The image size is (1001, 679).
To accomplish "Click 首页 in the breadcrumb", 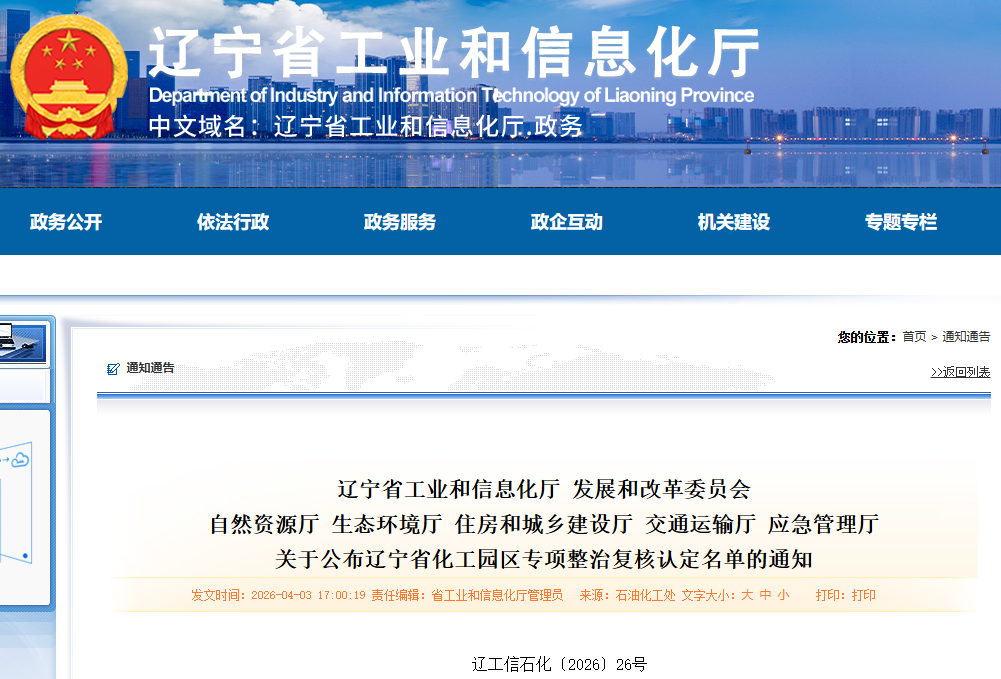I will pyautogui.click(x=914, y=337).
